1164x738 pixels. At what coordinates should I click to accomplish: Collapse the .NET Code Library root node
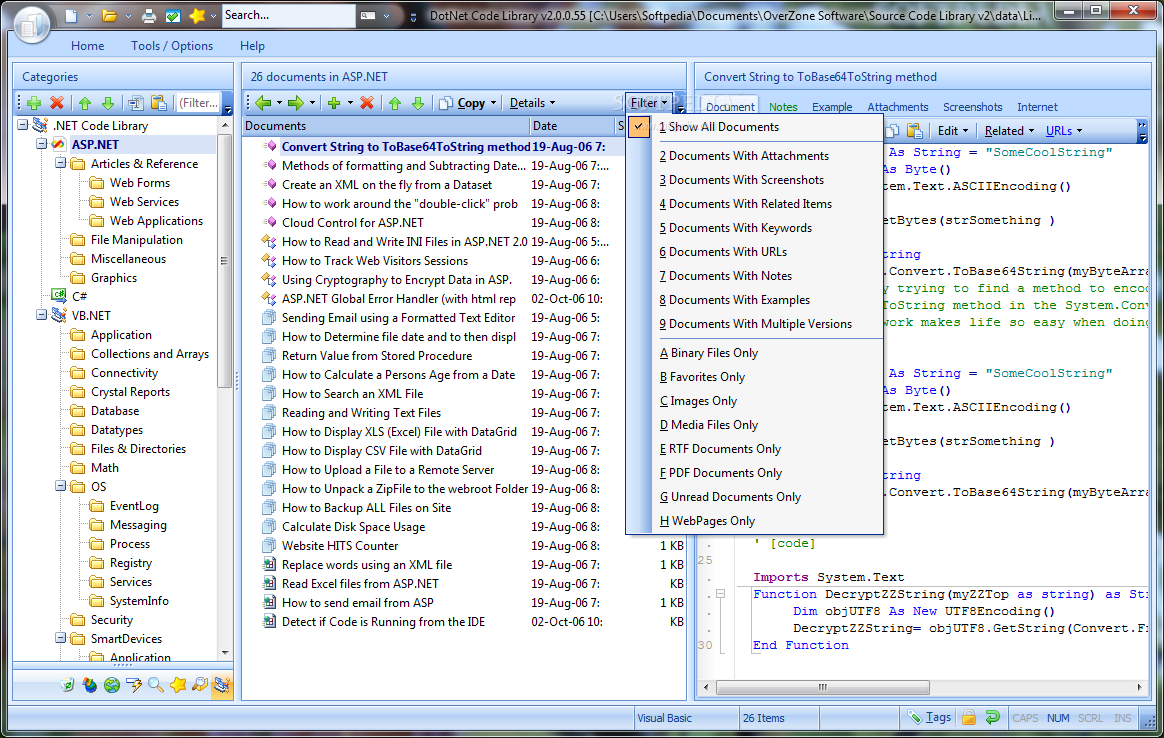click(23, 126)
